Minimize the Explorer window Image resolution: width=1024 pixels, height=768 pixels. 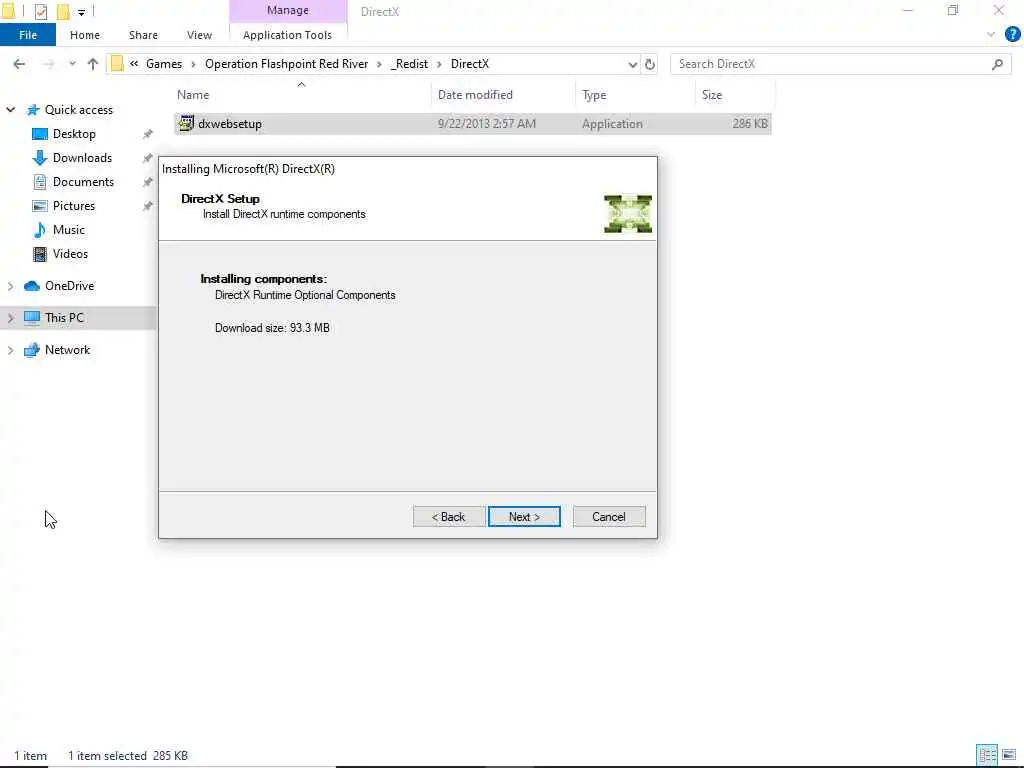coord(908,10)
